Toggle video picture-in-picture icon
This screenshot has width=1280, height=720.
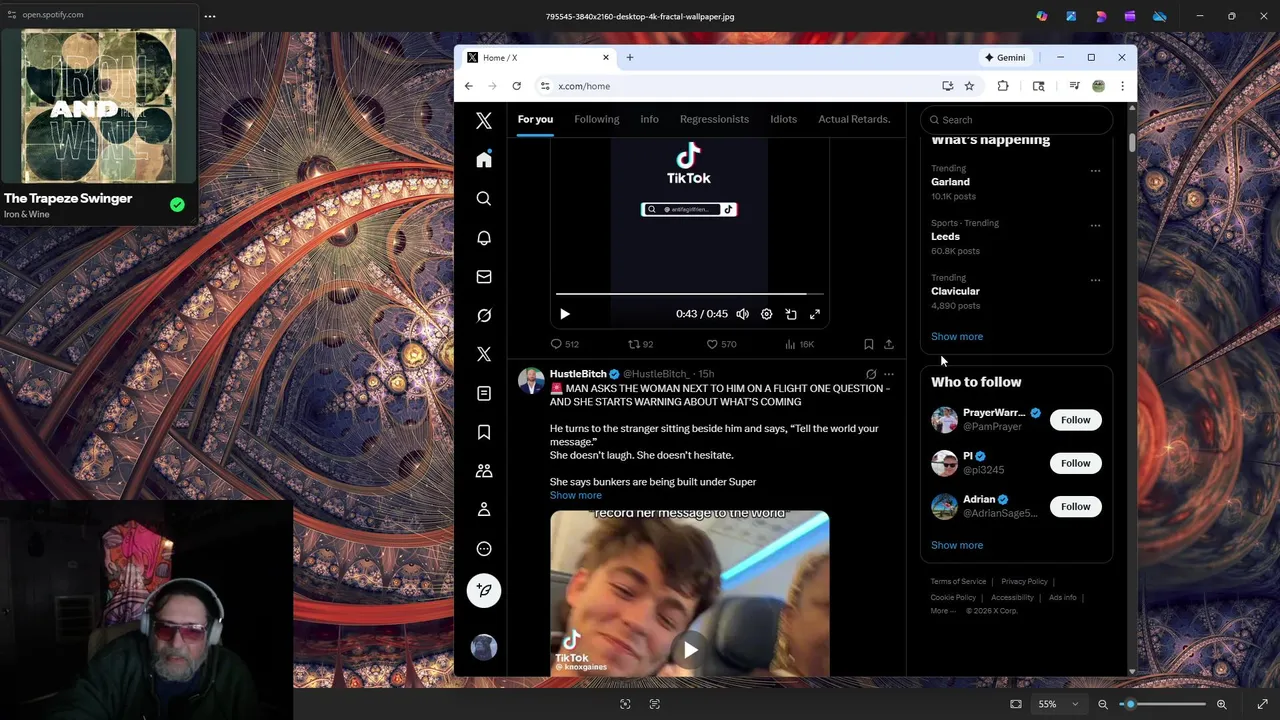(791, 314)
